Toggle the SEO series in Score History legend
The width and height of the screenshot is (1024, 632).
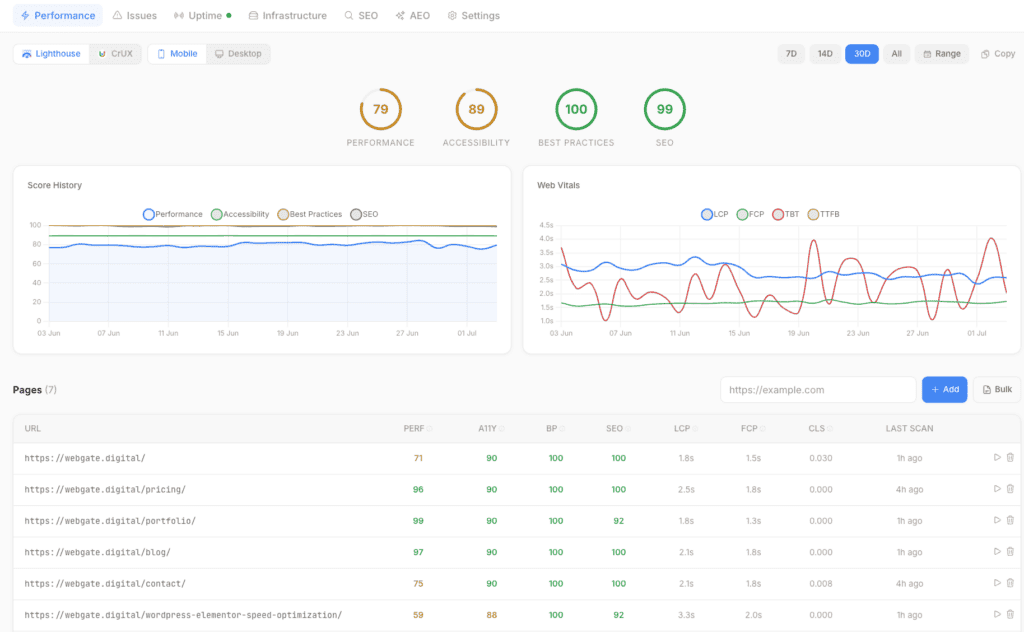tap(364, 214)
